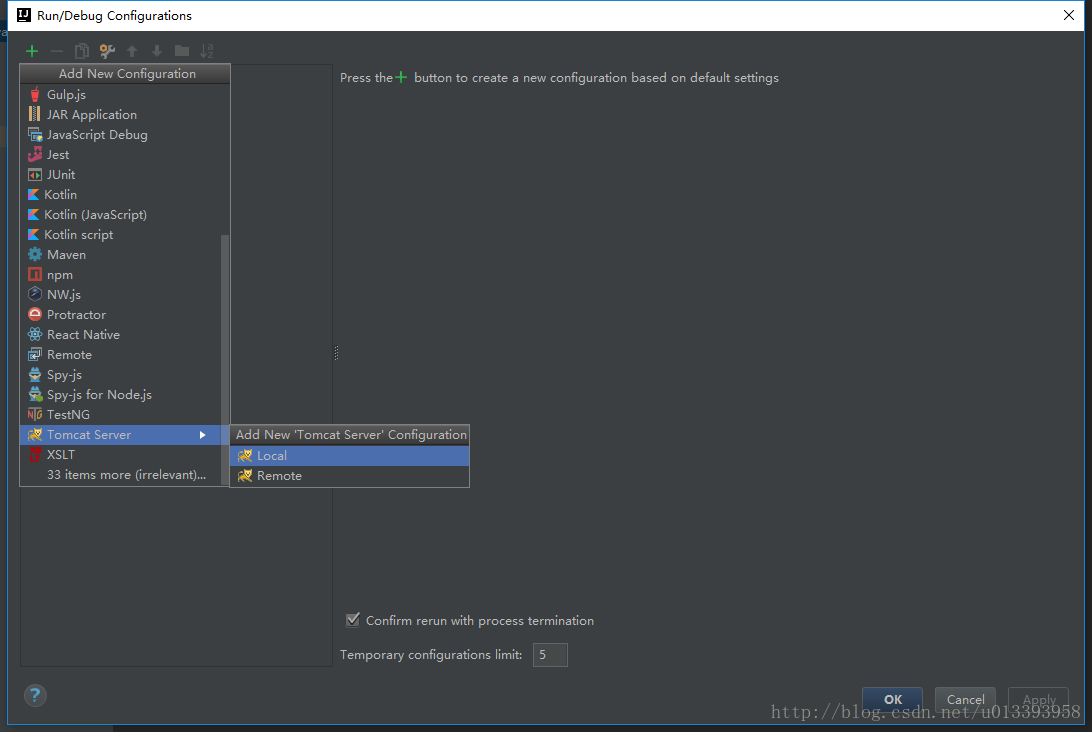
Task: Click the 'TestNG' label text
Action: (x=68, y=414)
